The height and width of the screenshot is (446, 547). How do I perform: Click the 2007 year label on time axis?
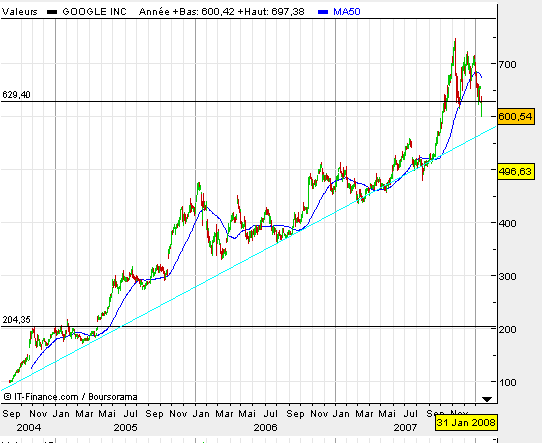(x=405, y=427)
